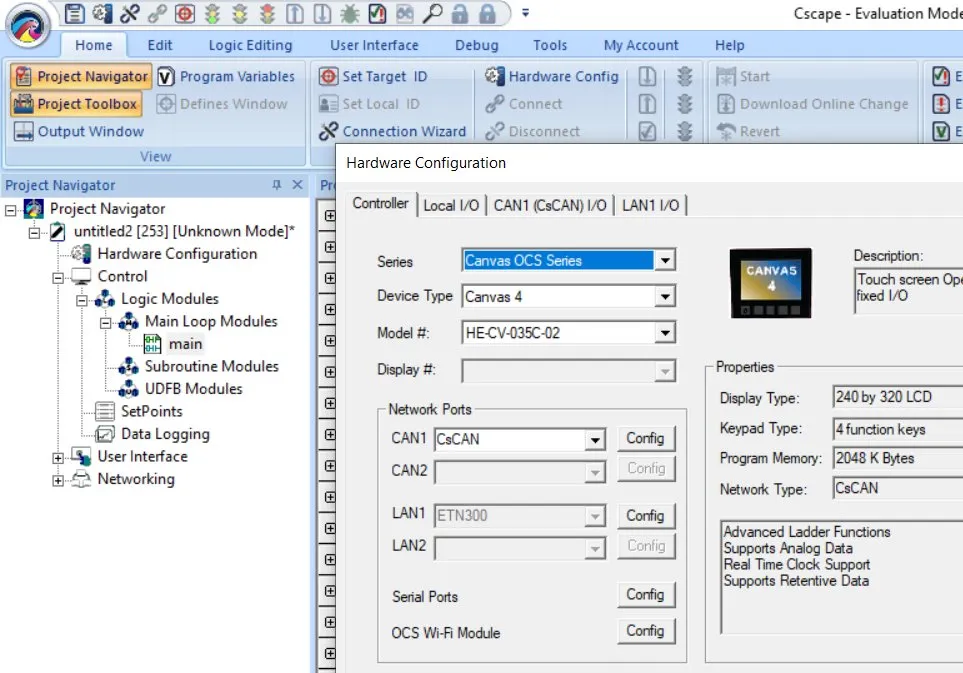
Task: Pin the Project Navigator panel
Action: (277, 185)
